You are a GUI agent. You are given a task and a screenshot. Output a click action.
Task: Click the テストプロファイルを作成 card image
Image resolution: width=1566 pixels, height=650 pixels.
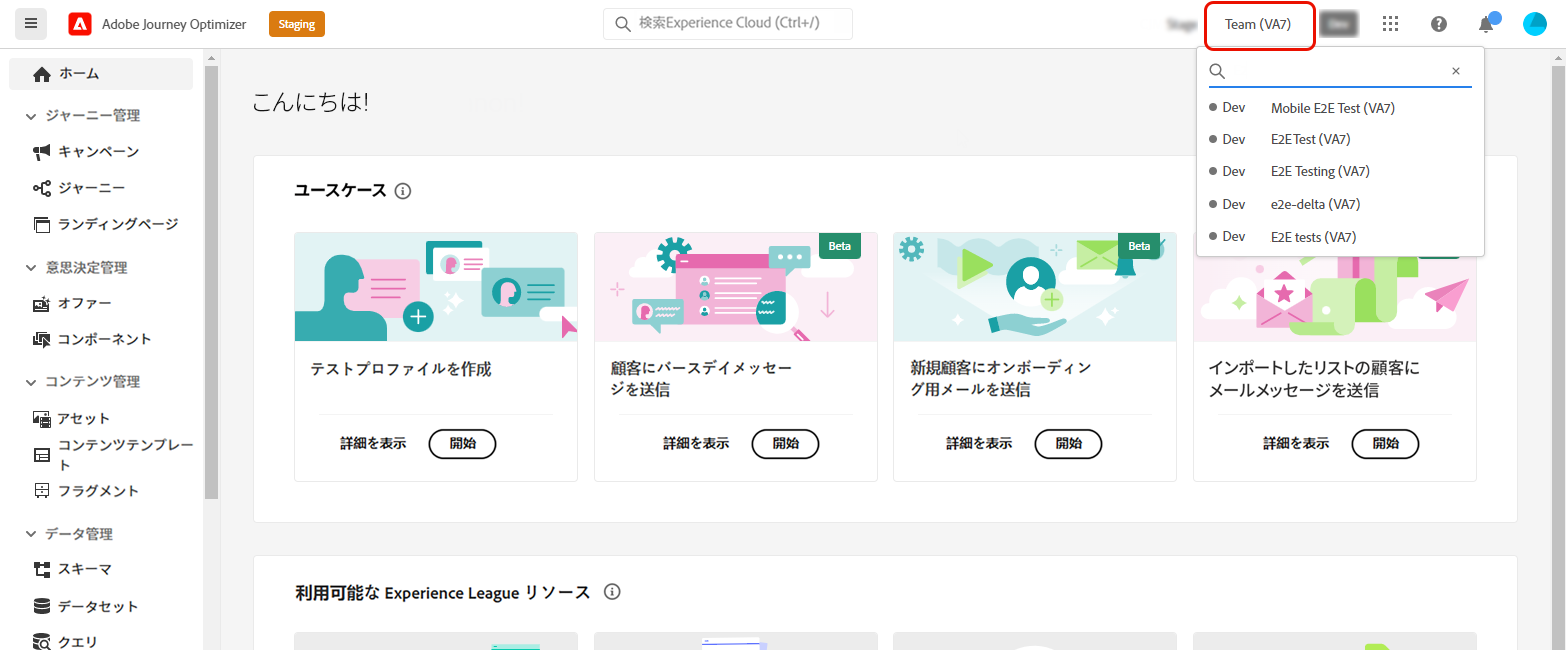(x=436, y=287)
